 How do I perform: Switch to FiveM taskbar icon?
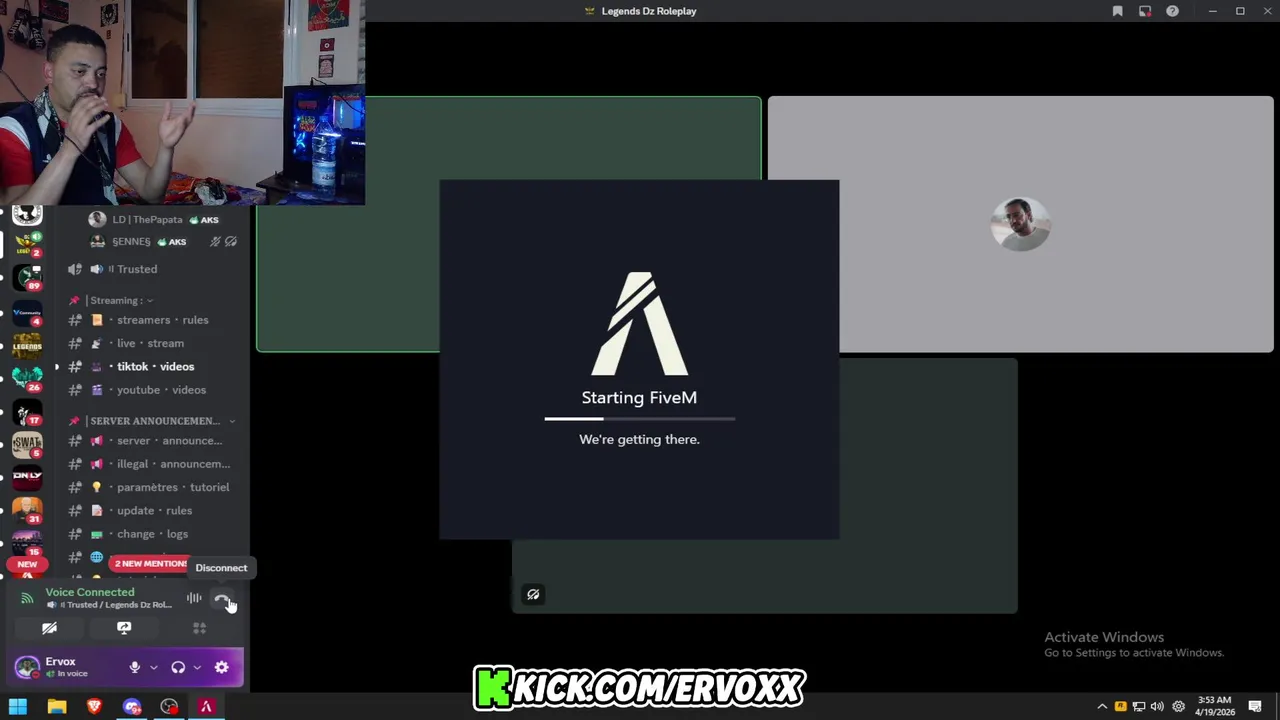(x=206, y=707)
